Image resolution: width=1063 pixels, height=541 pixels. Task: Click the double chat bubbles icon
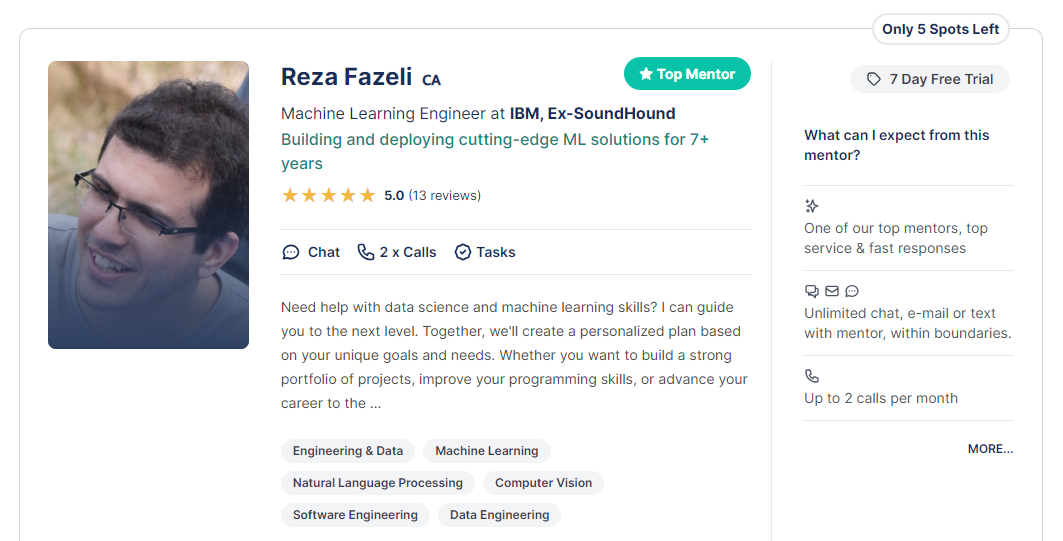click(811, 291)
